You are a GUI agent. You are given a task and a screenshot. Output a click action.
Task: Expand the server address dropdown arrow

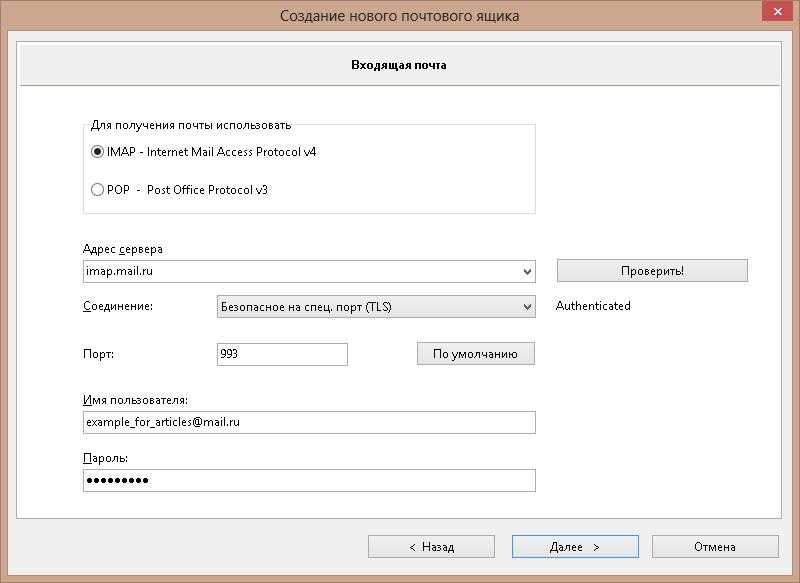click(528, 272)
